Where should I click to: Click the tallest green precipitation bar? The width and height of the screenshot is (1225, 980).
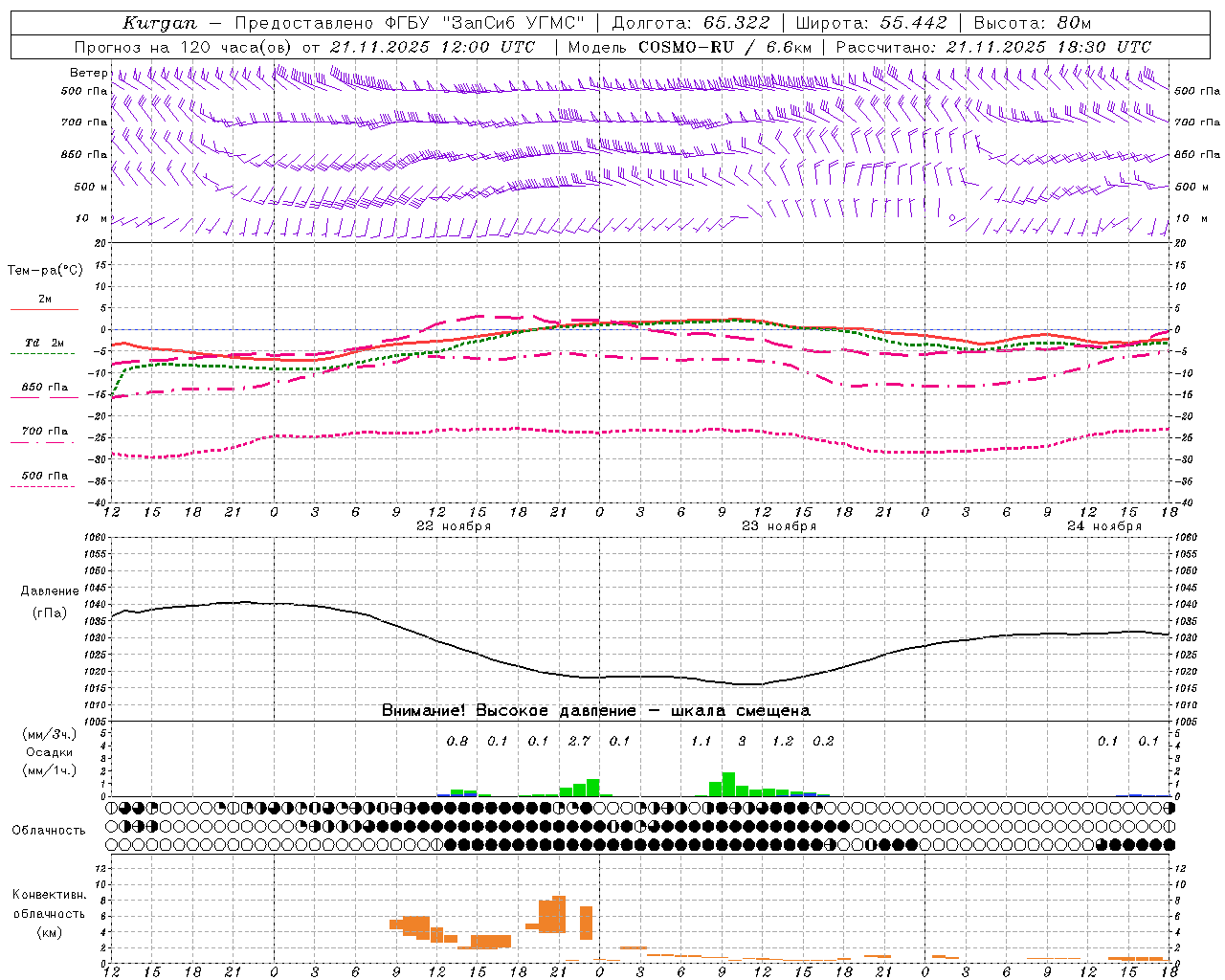(728, 784)
